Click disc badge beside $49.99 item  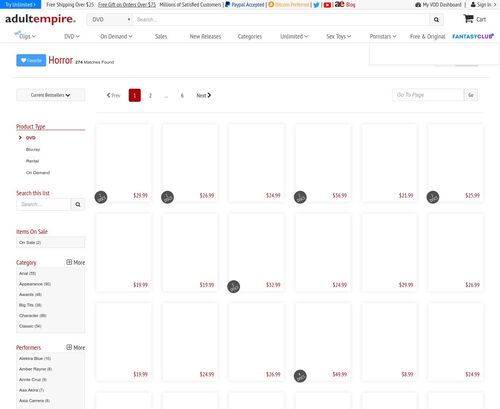click(x=300, y=376)
